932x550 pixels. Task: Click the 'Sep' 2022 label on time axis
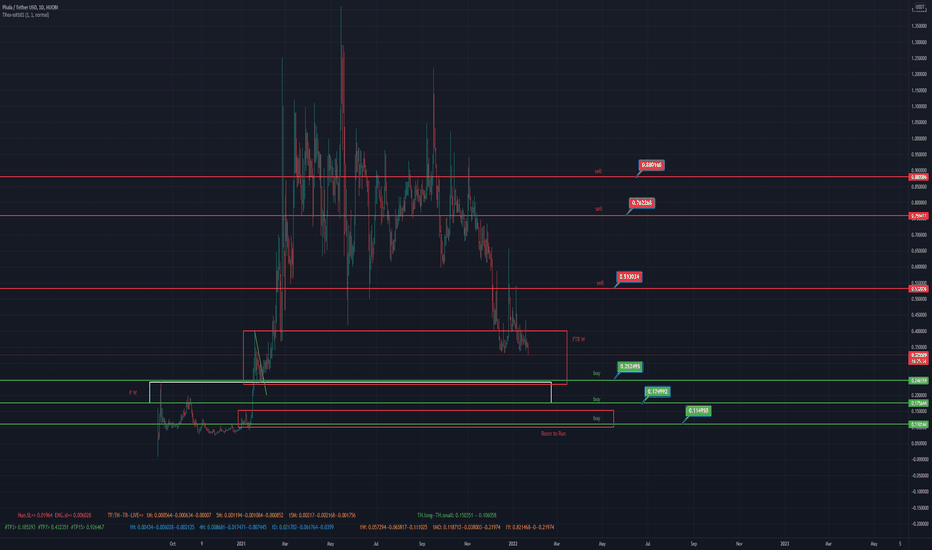point(693,543)
